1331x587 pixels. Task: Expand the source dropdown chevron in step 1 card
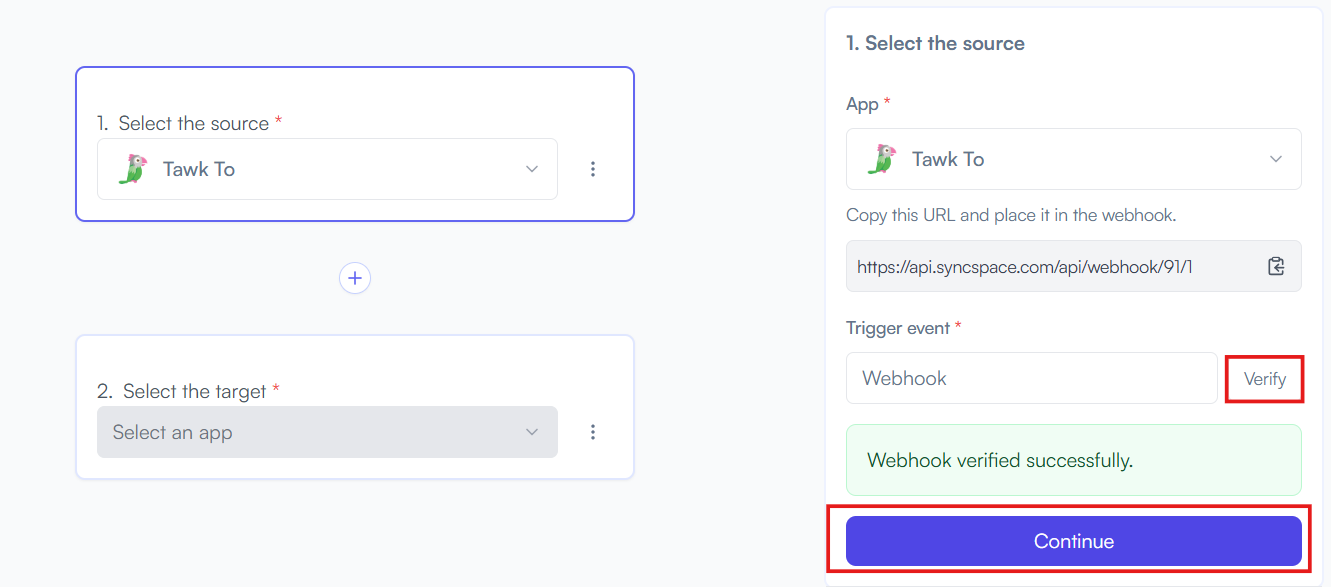point(532,169)
